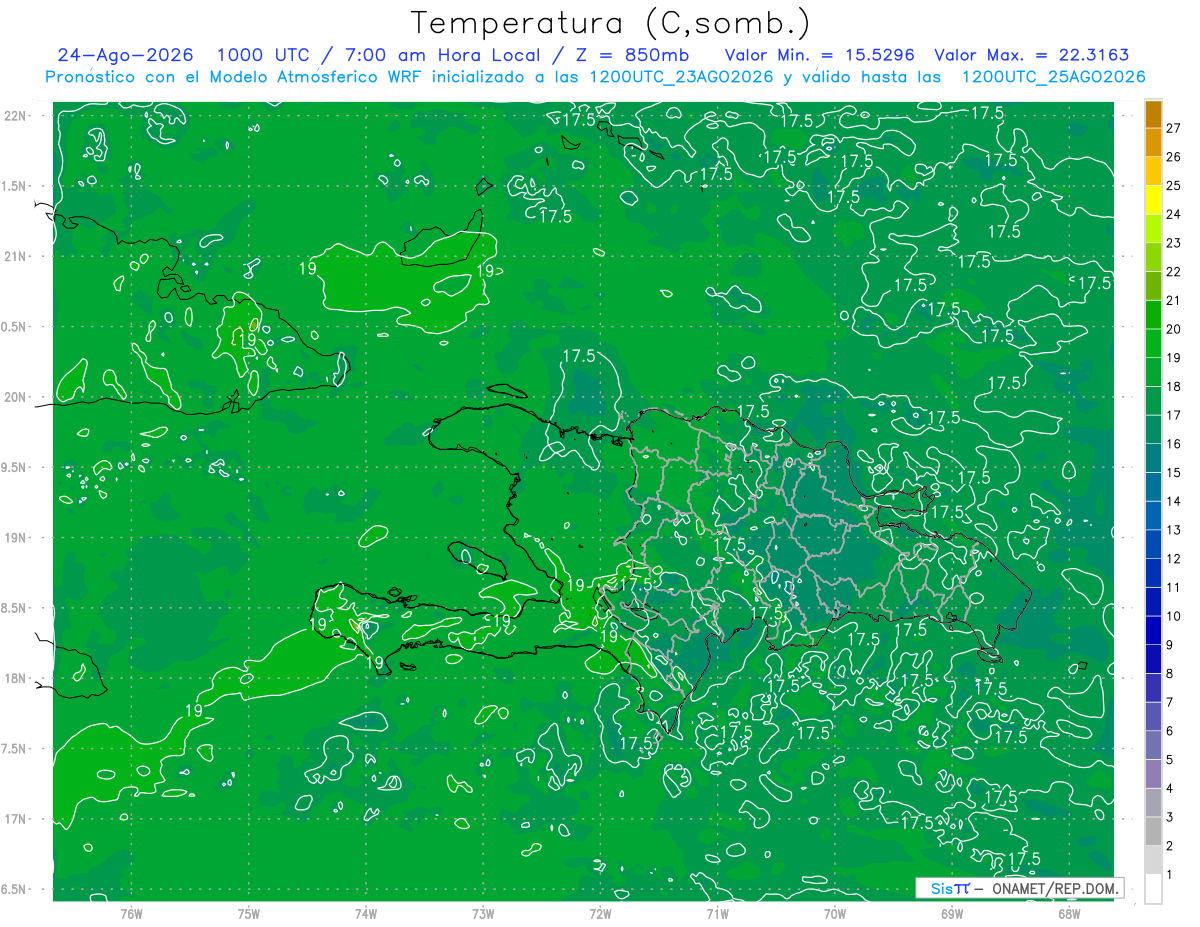The image size is (1200, 927).
Task: Click 'Valor Max. = 22.3163'
Action: (x=1032, y=55)
